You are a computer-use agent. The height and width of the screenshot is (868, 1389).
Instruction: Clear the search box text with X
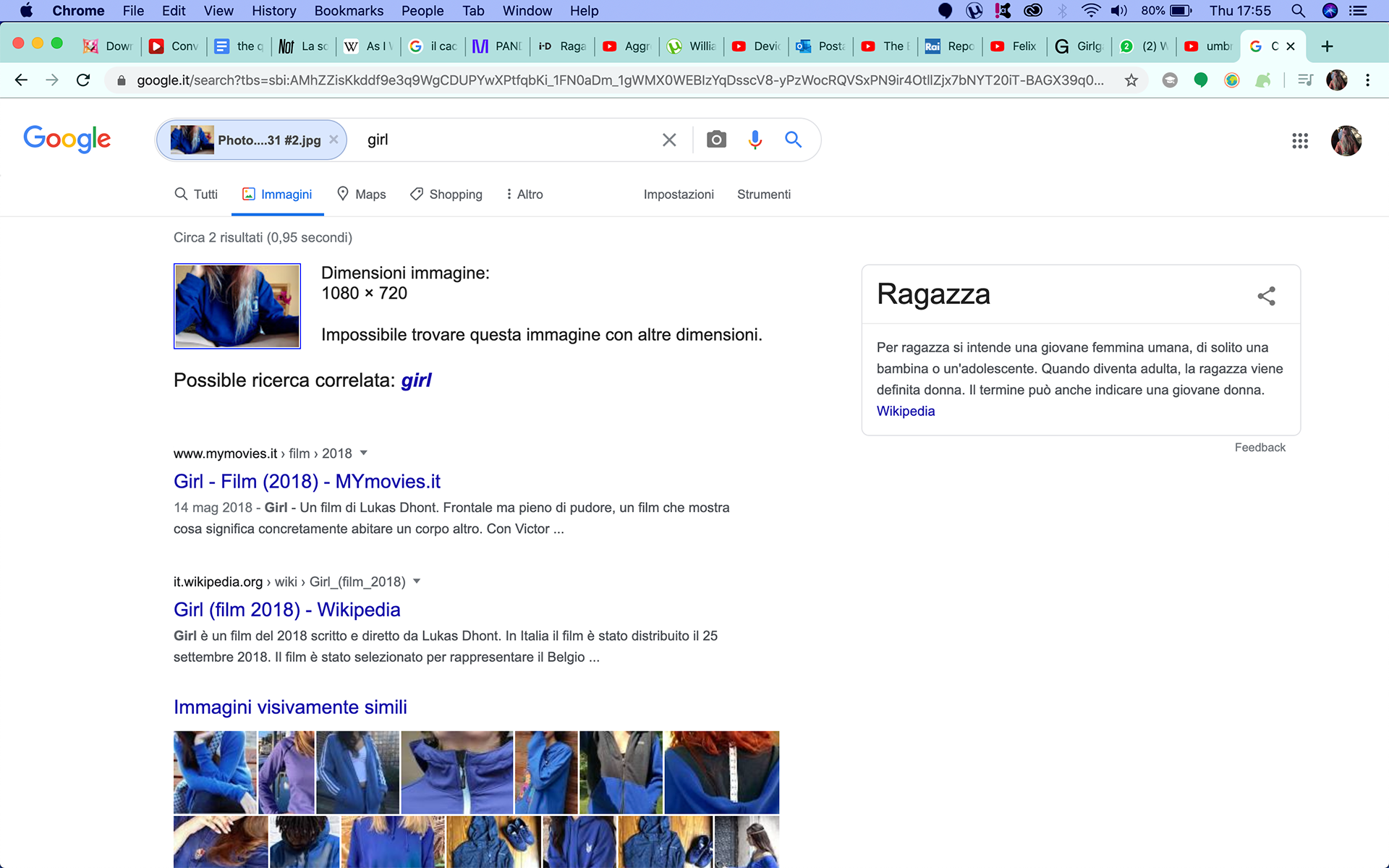669,140
